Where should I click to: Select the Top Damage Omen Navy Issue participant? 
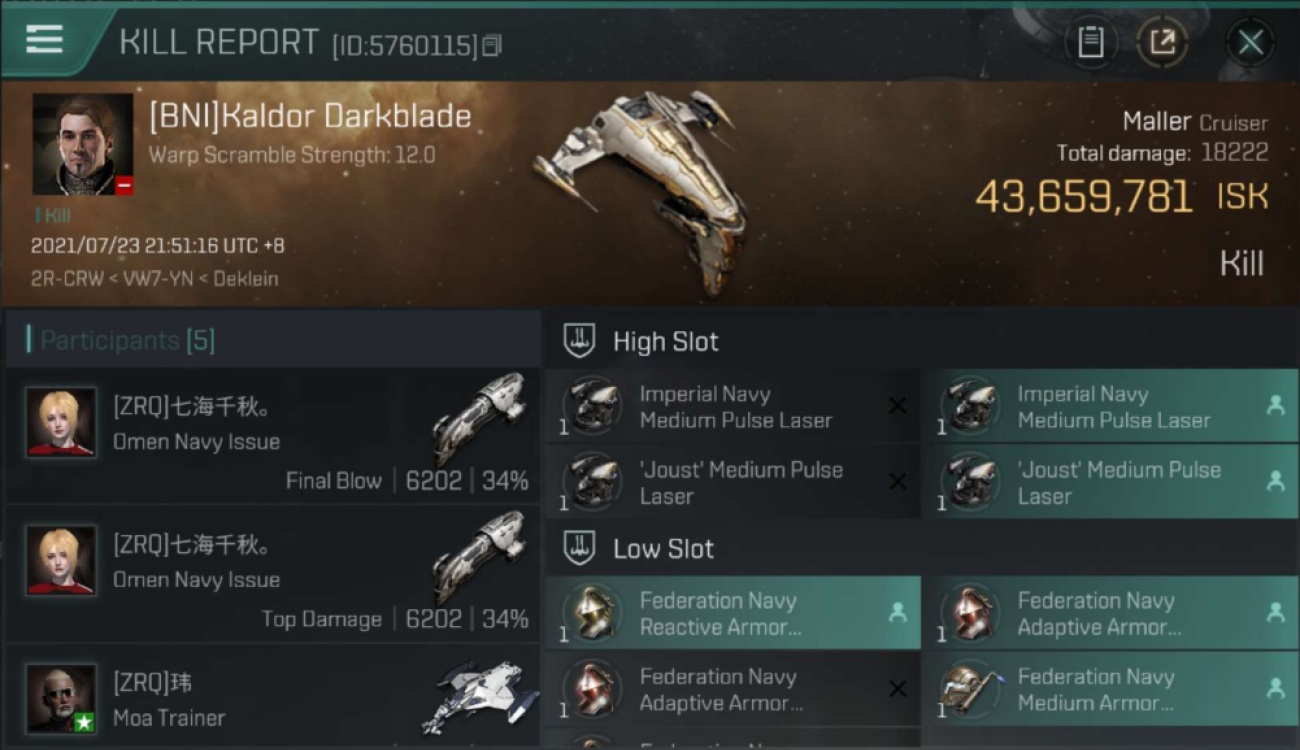[x=272, y=574]
